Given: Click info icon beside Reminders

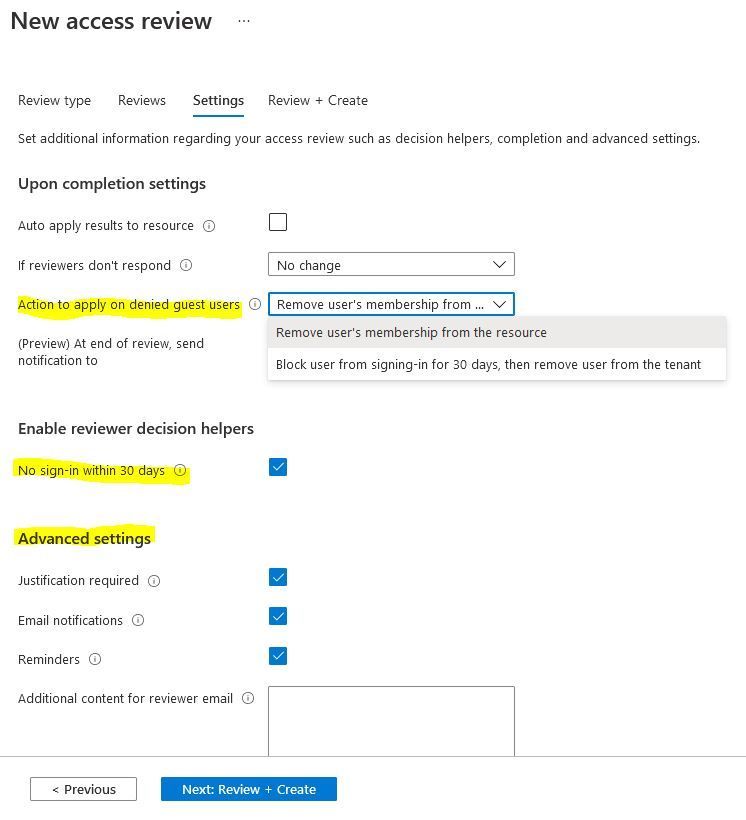Looking at the screenshot, I should point(95,659).
